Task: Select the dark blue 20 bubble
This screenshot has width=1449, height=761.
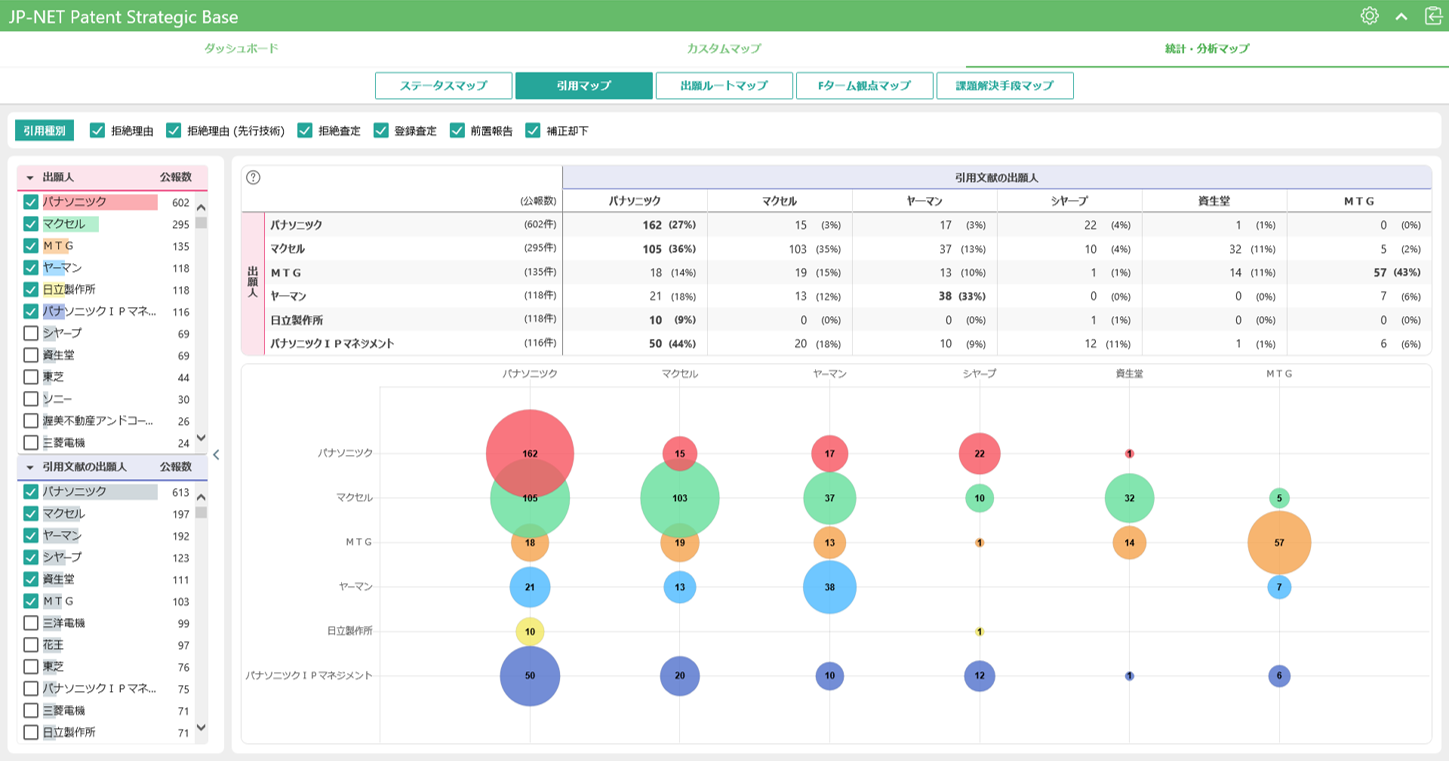Action: click(680, 676)
